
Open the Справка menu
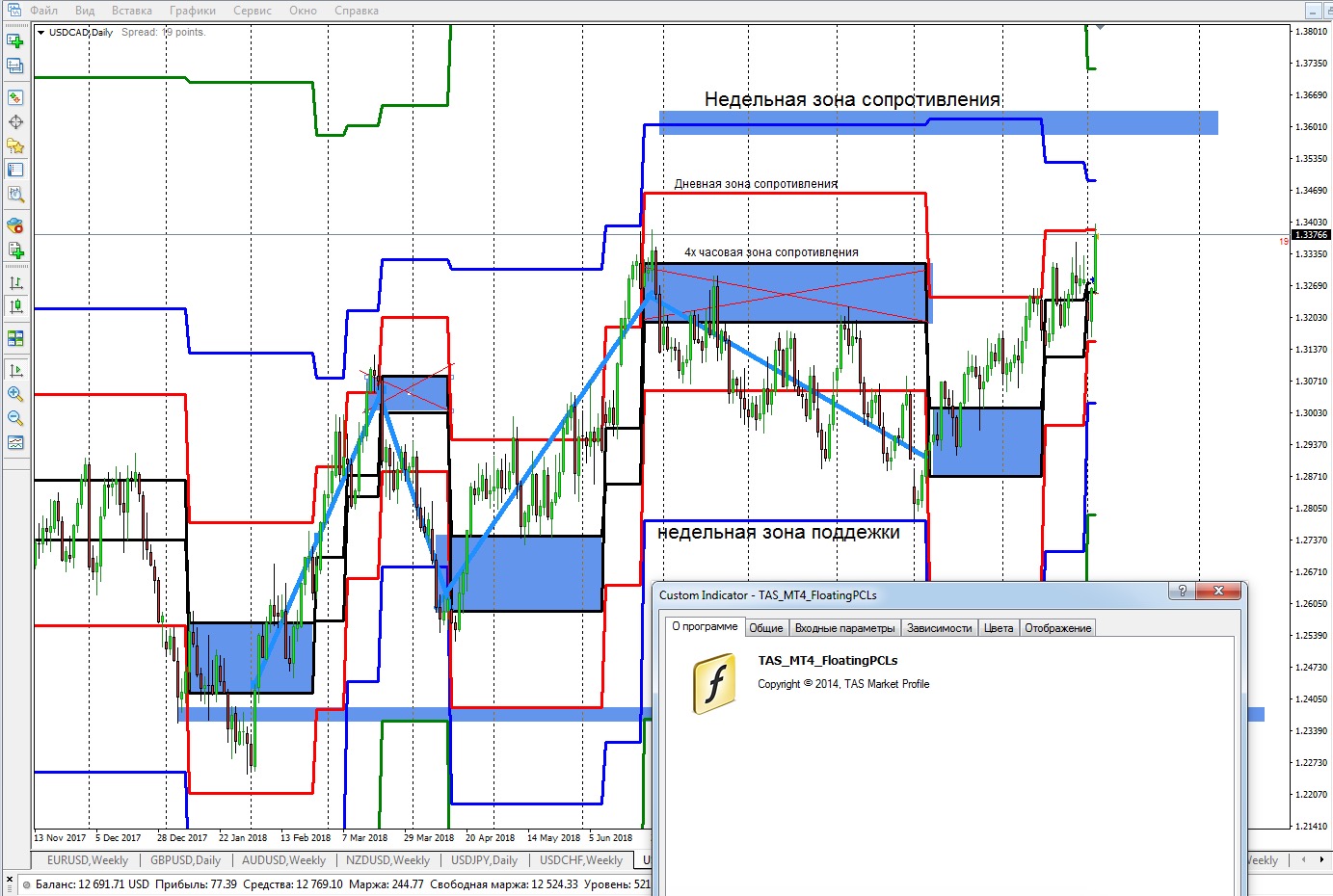(357, 11)
